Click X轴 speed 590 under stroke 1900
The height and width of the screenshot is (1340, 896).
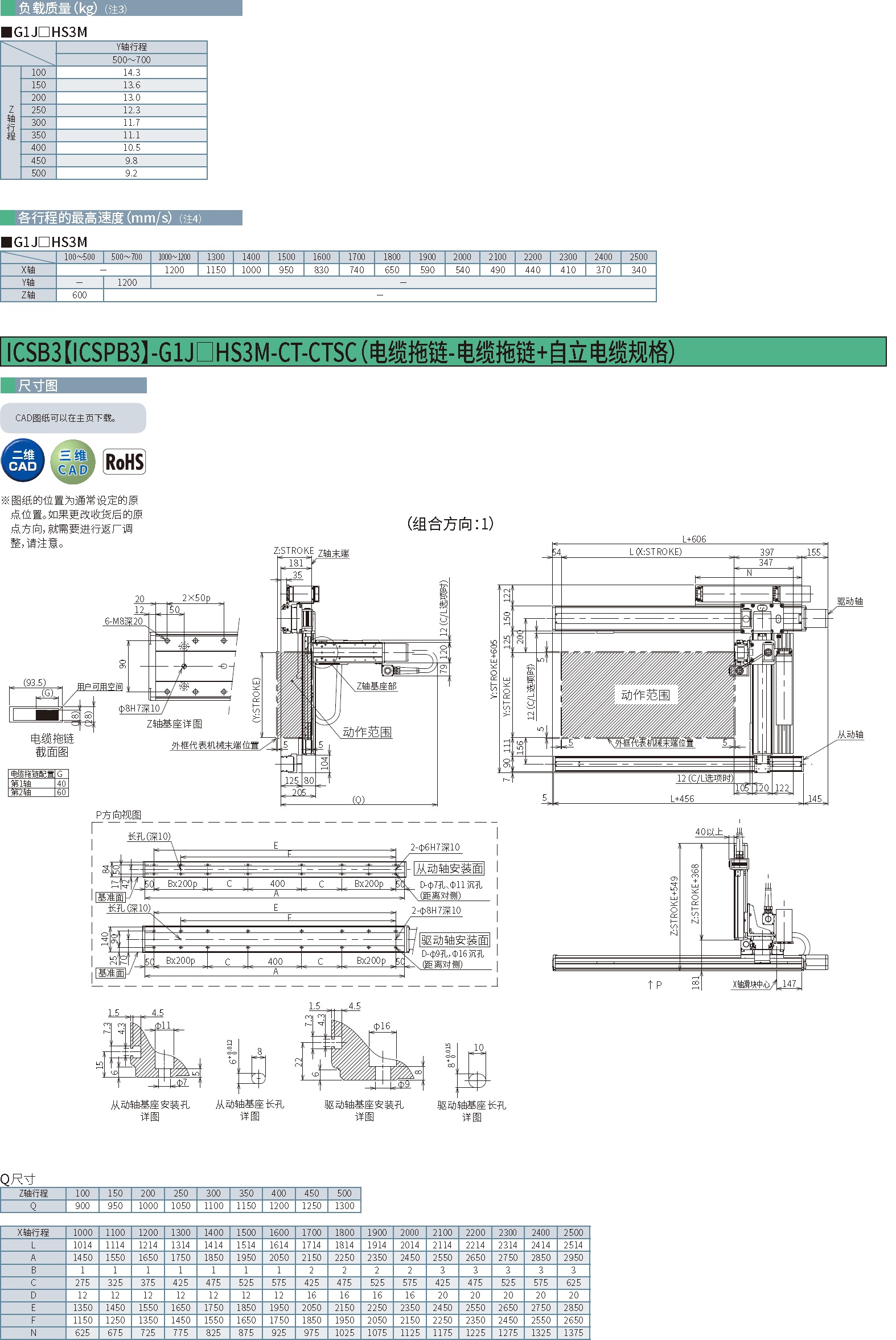pyautogui.click(x=428, y=270)
